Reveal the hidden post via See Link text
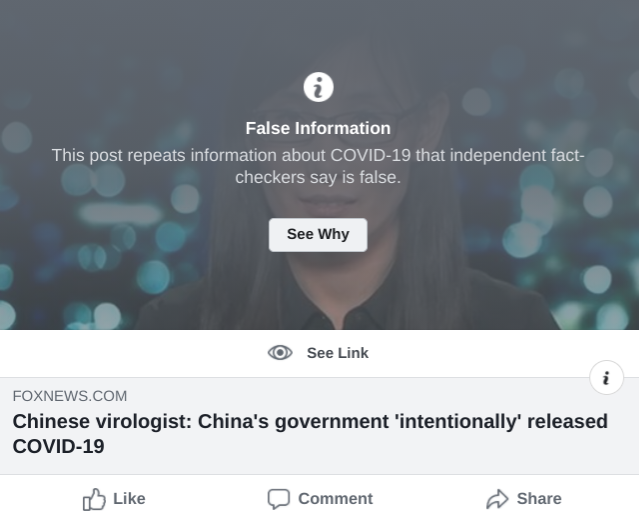 point(337,353)
